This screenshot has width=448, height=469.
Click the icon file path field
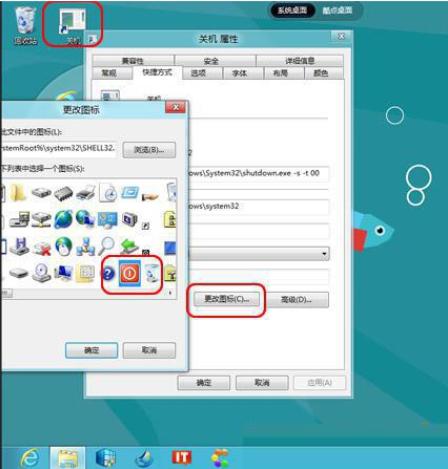coord(59,148)
